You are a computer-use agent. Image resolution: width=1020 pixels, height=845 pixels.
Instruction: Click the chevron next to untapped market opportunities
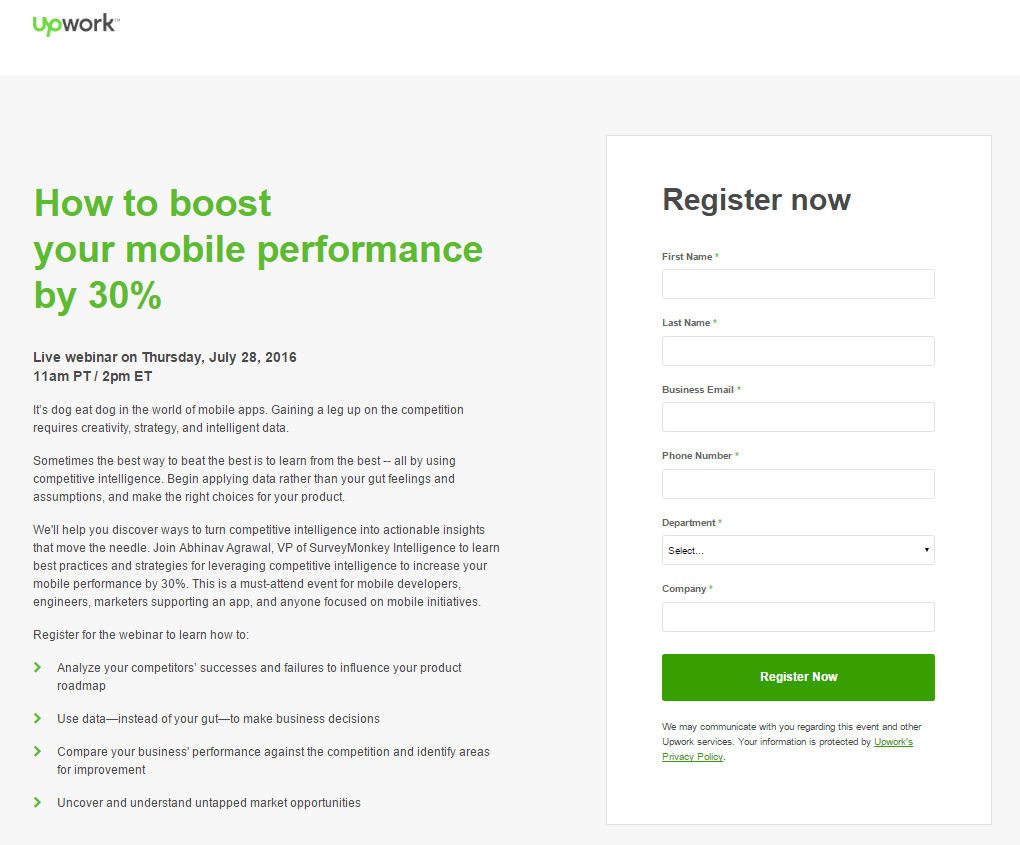38,803
